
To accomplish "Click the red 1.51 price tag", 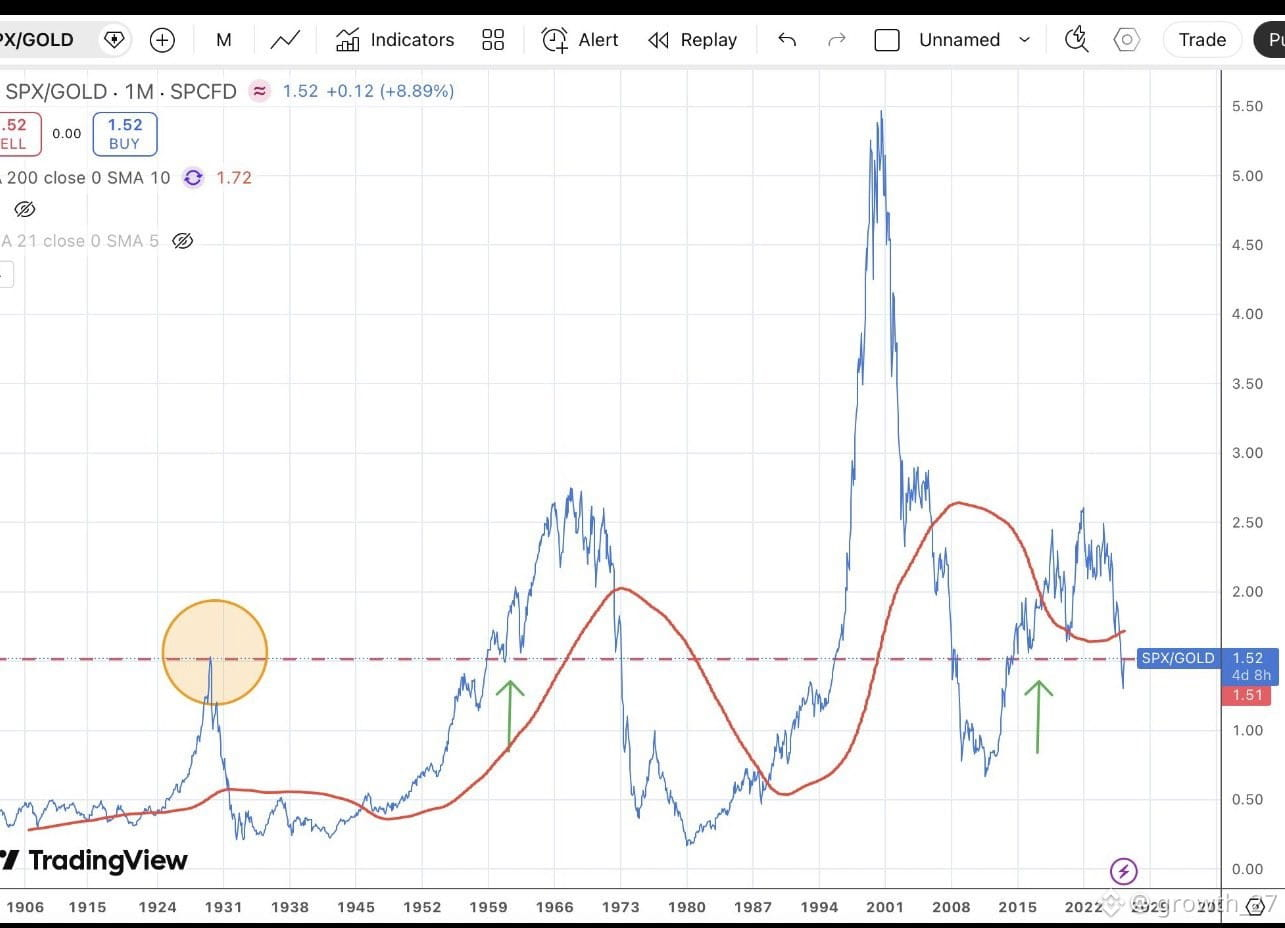I will click(x=1247, y=695).
